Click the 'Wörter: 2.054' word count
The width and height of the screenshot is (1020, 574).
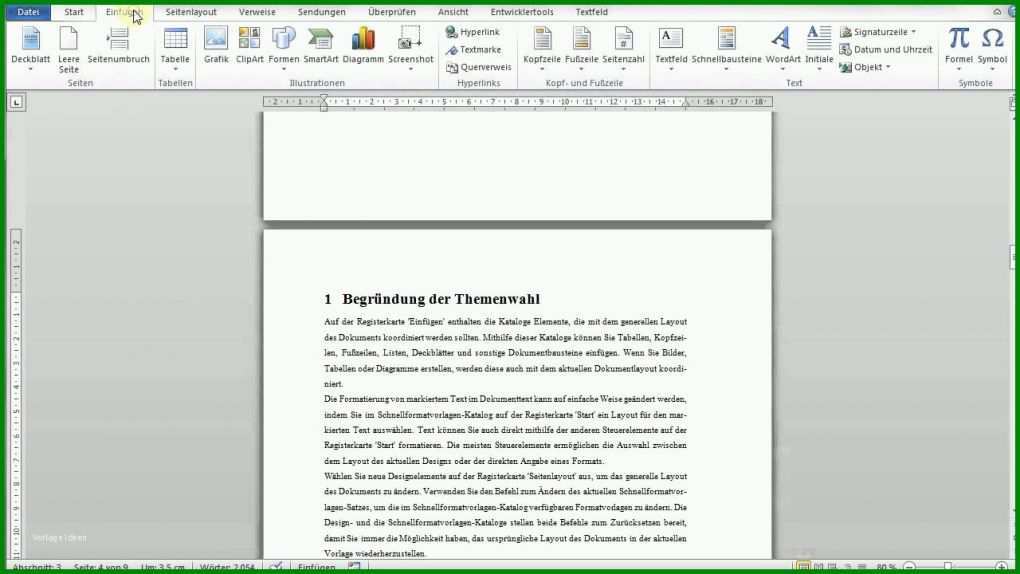227,567
